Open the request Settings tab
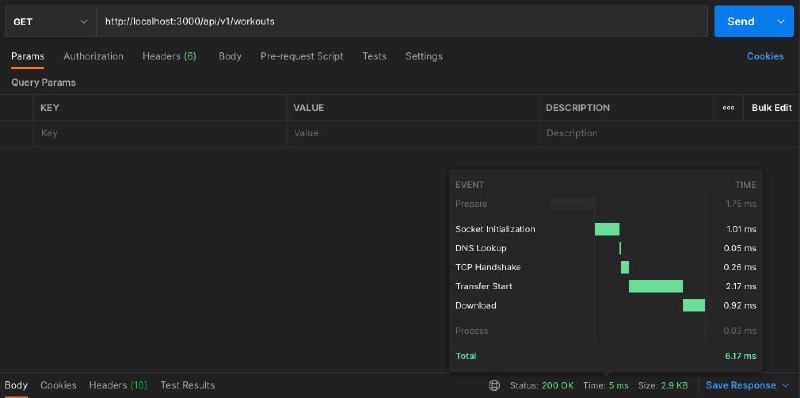Image resolution: width=800 pixels, height=398 pixels. pos(423,56)
